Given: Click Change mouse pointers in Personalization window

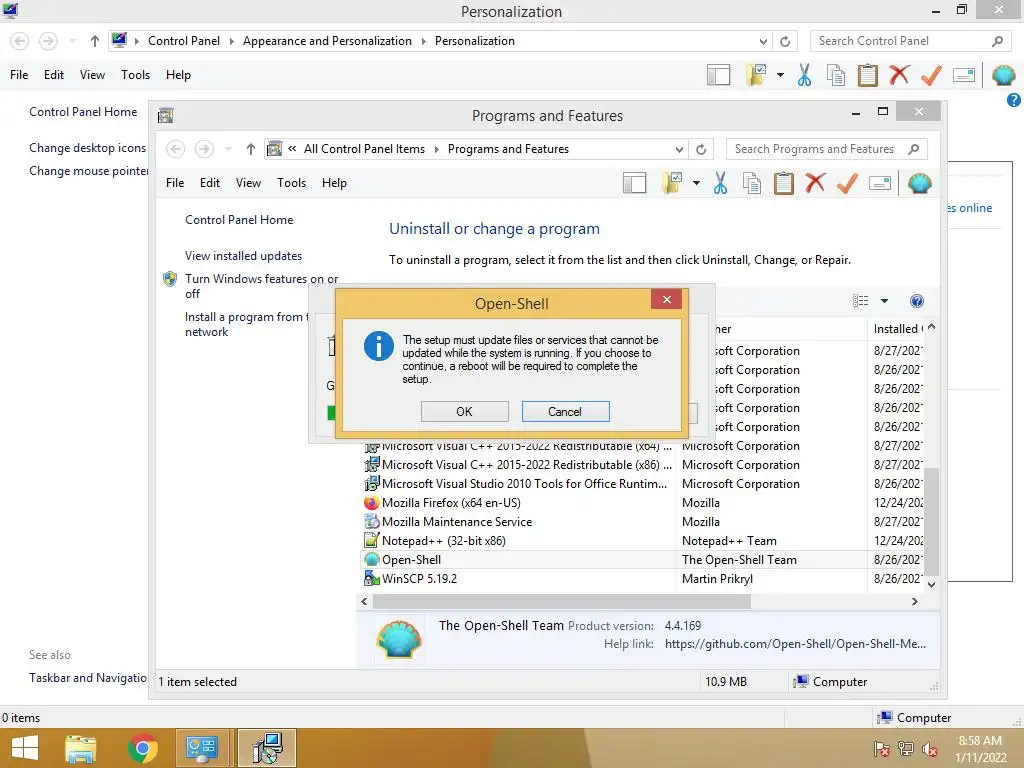Looking at the screenshot, I should pyautogui.click(x=89, y=170).
